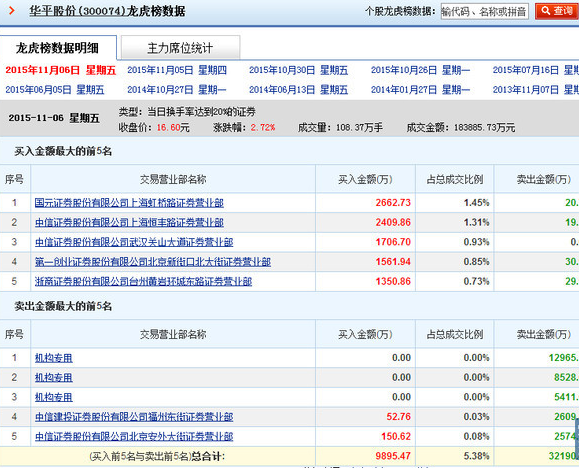Select date 2015年11月05日 星期四
Viewport: 579px width, 468px height.
click(x=177, y=70)
